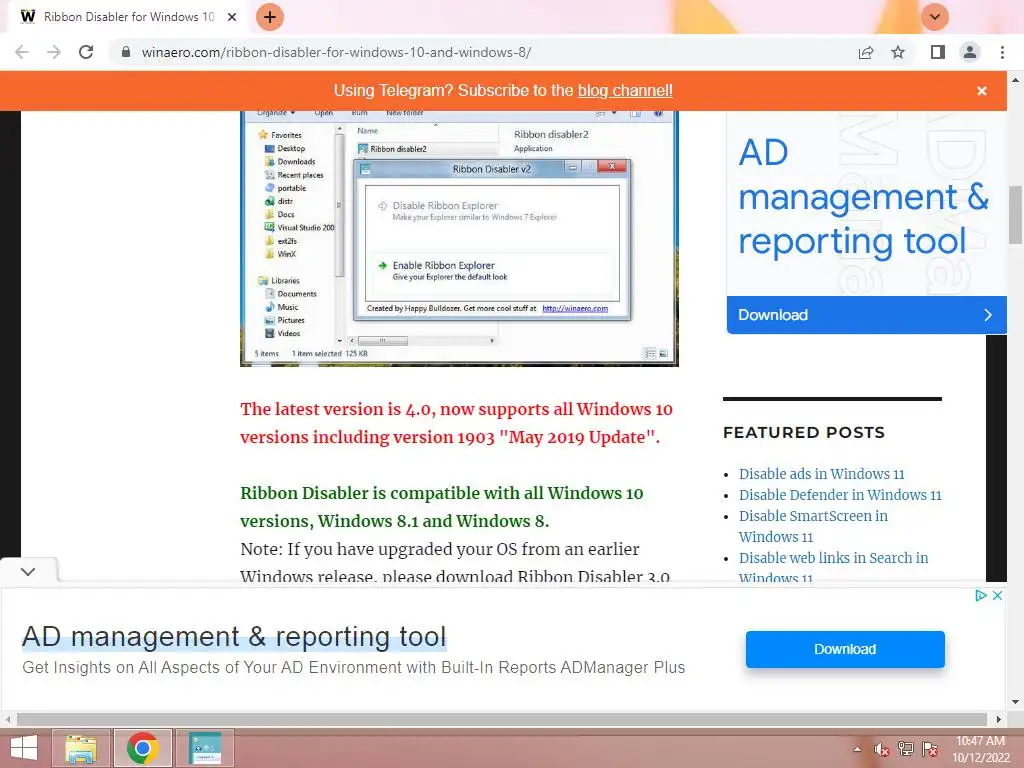This screenshot has width=1024, height=768.
Task: Click the muted volume tray icon
Action: click(881, 749)
